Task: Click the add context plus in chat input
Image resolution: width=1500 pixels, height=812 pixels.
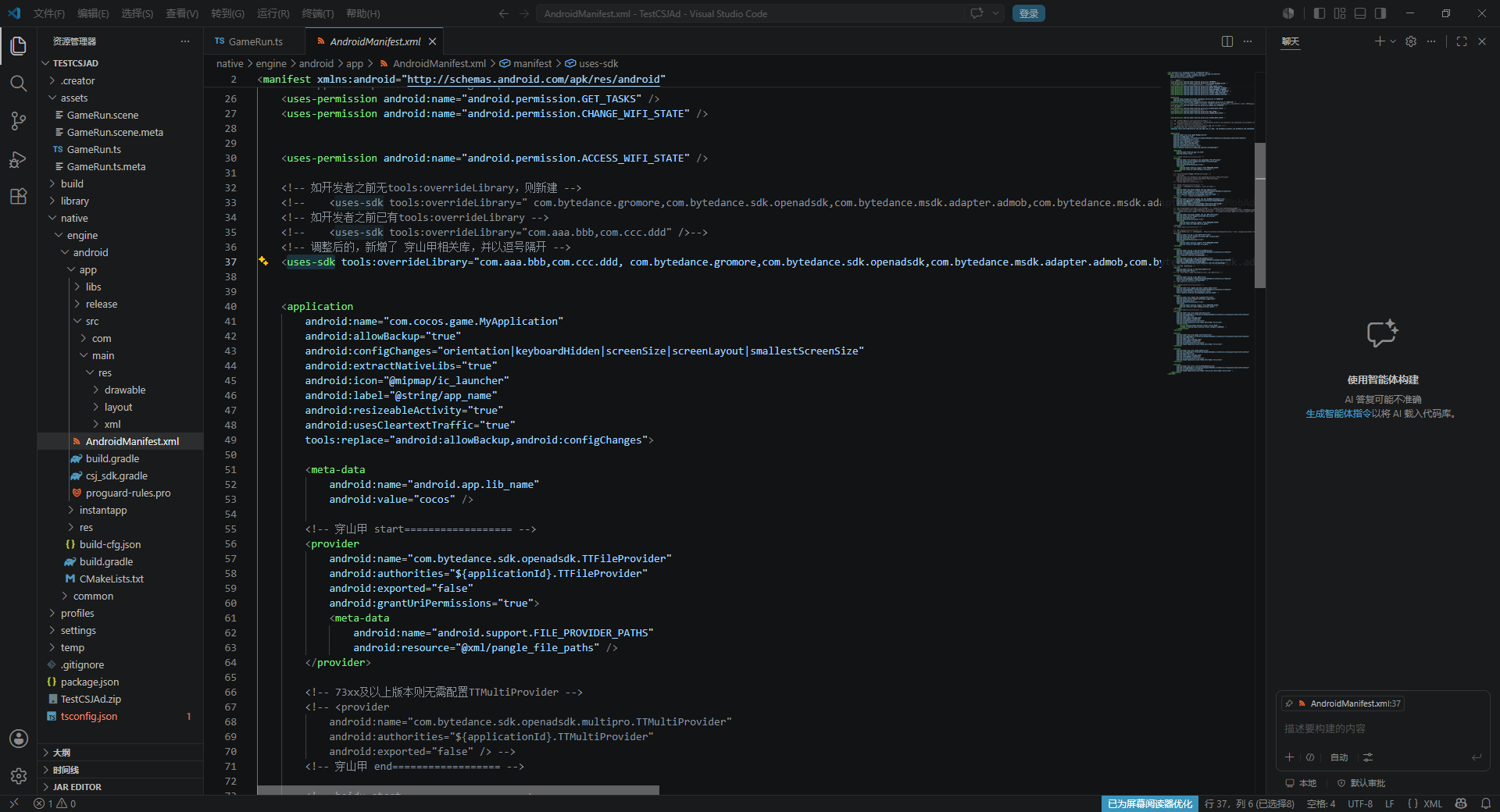Action: (1290, 757)
